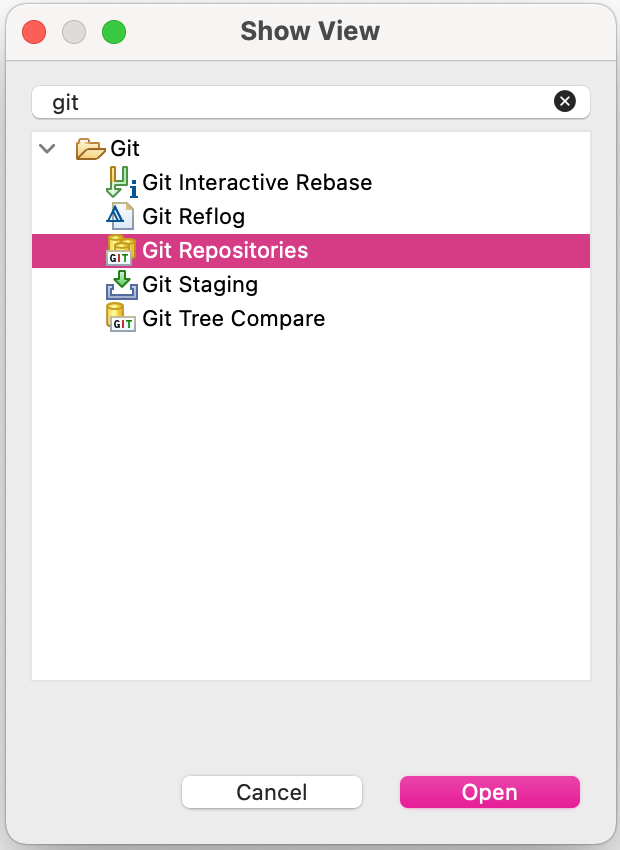Image resolution: width=620 pixels, height=850 pixels.
Task: Click the Git Reflog icon
Action: pyautogui.click(x=120, y=216)
